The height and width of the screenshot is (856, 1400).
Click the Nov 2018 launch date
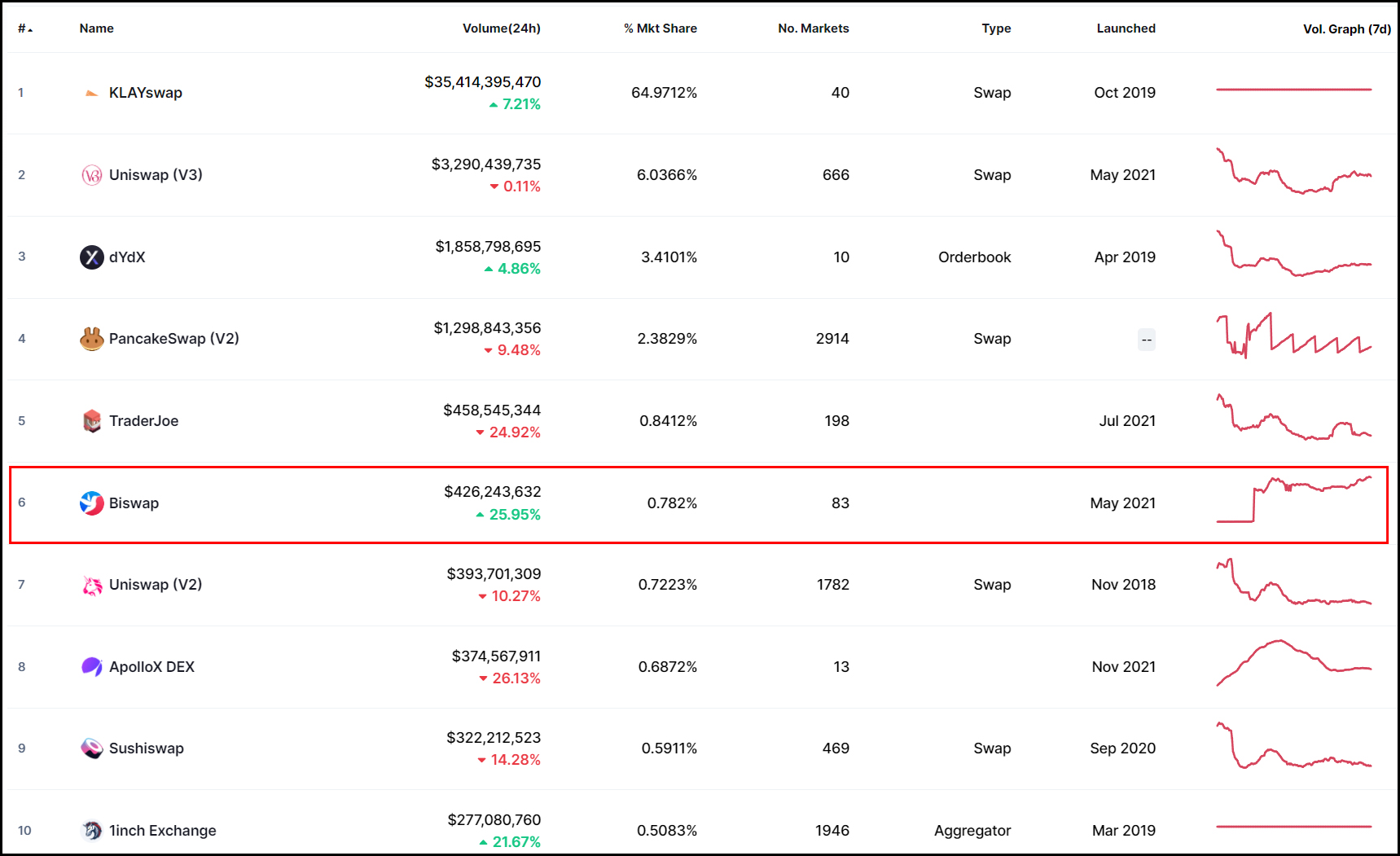[x=1124, y=585]
